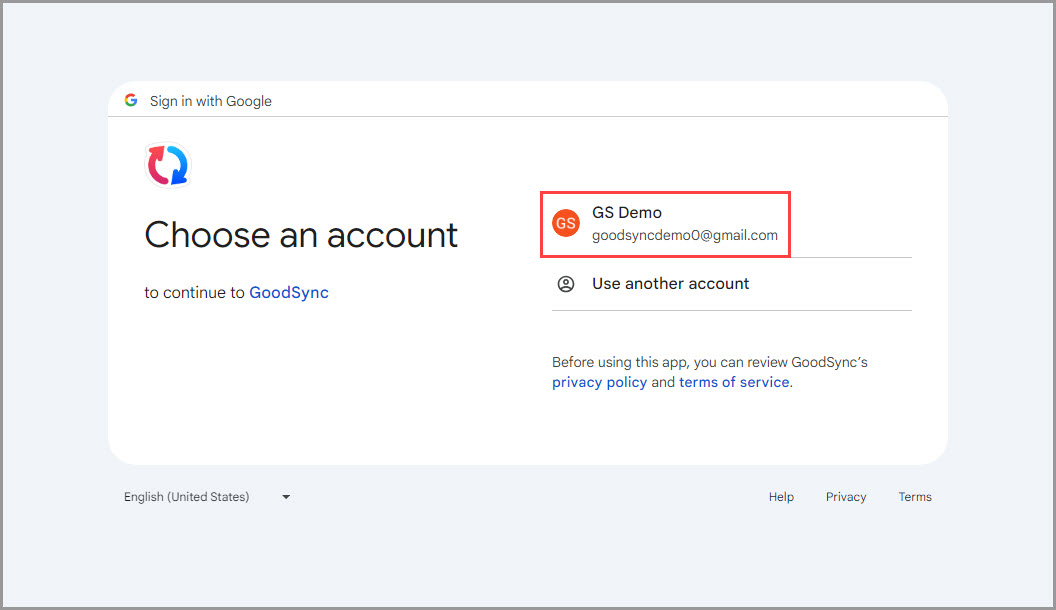This screenshot has height=610, width=1056.
Task: Select the orange GS avatar icon
Action: pos(566,223)
